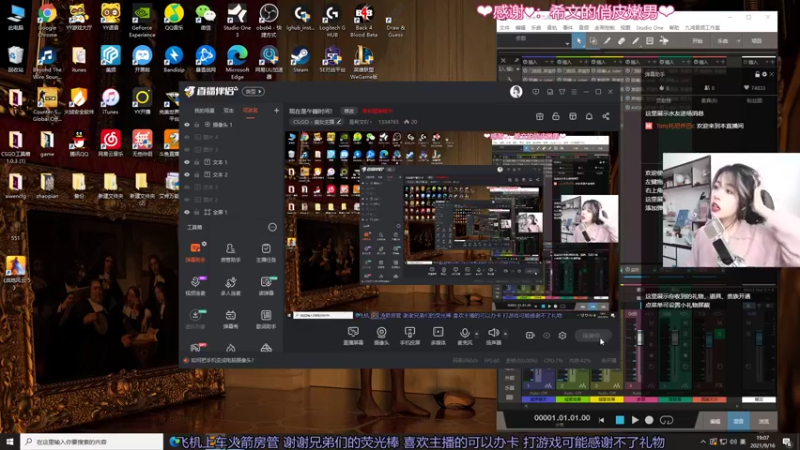Switch to the orange-underlined scene tab

(250, 111)
